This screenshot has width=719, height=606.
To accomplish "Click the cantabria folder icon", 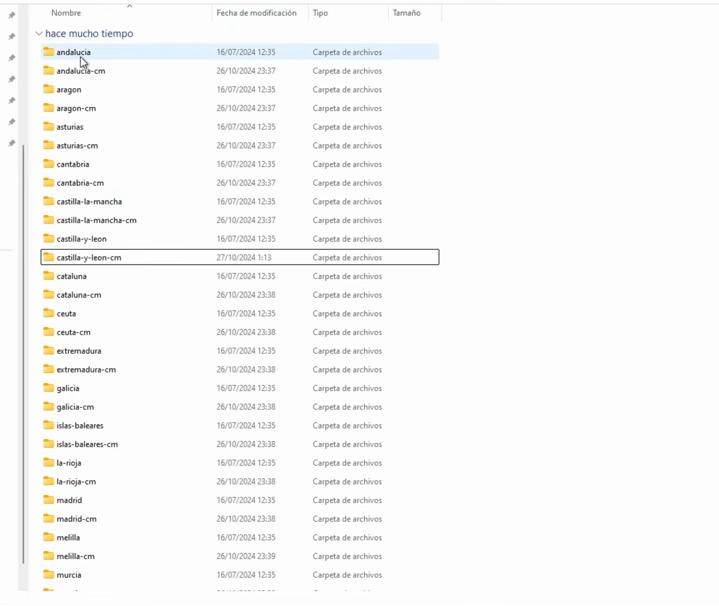I will pyautogui.click(x=49, y=164).
